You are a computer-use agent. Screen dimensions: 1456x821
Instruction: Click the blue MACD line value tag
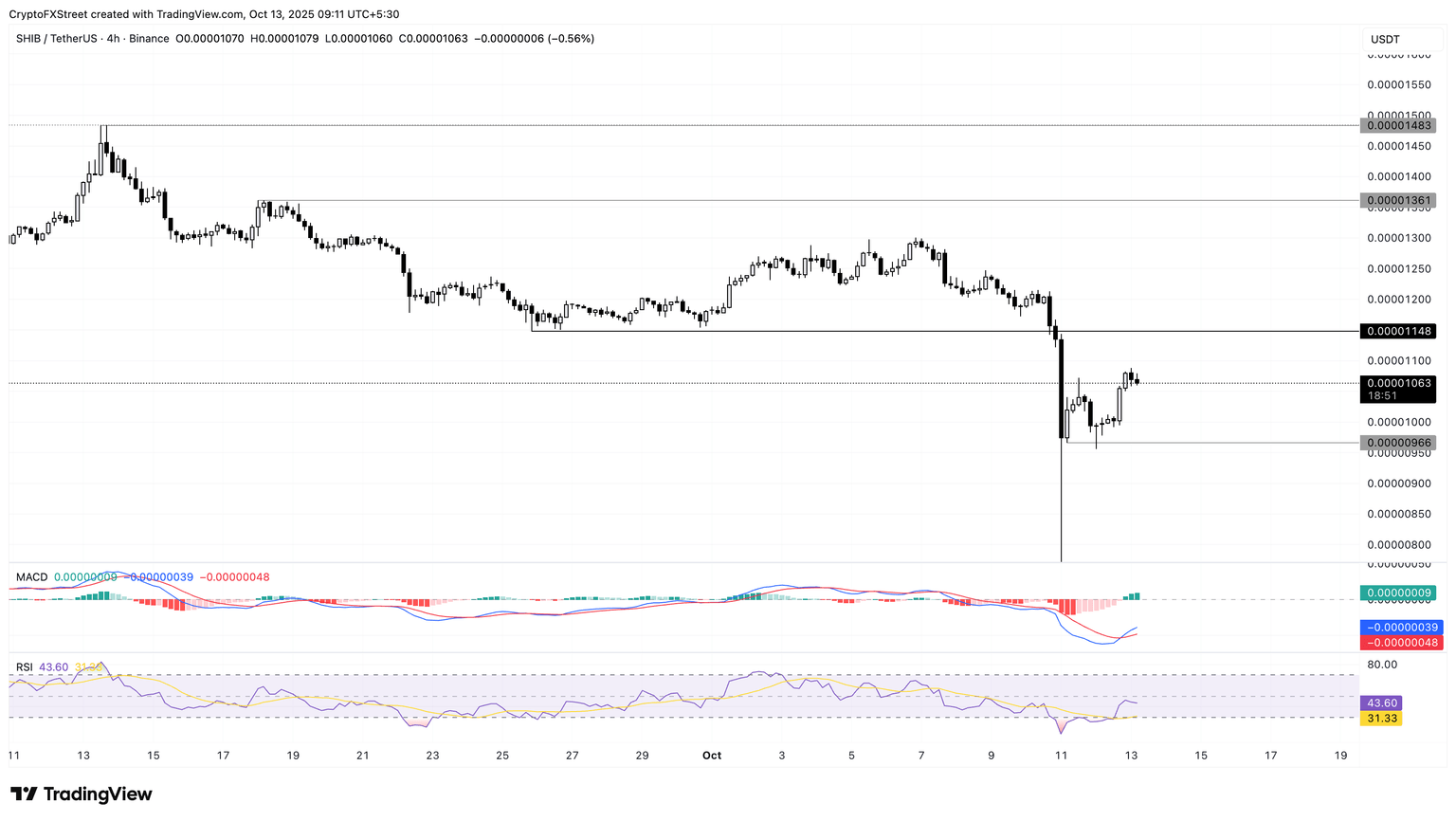[x=1400, y=628]
